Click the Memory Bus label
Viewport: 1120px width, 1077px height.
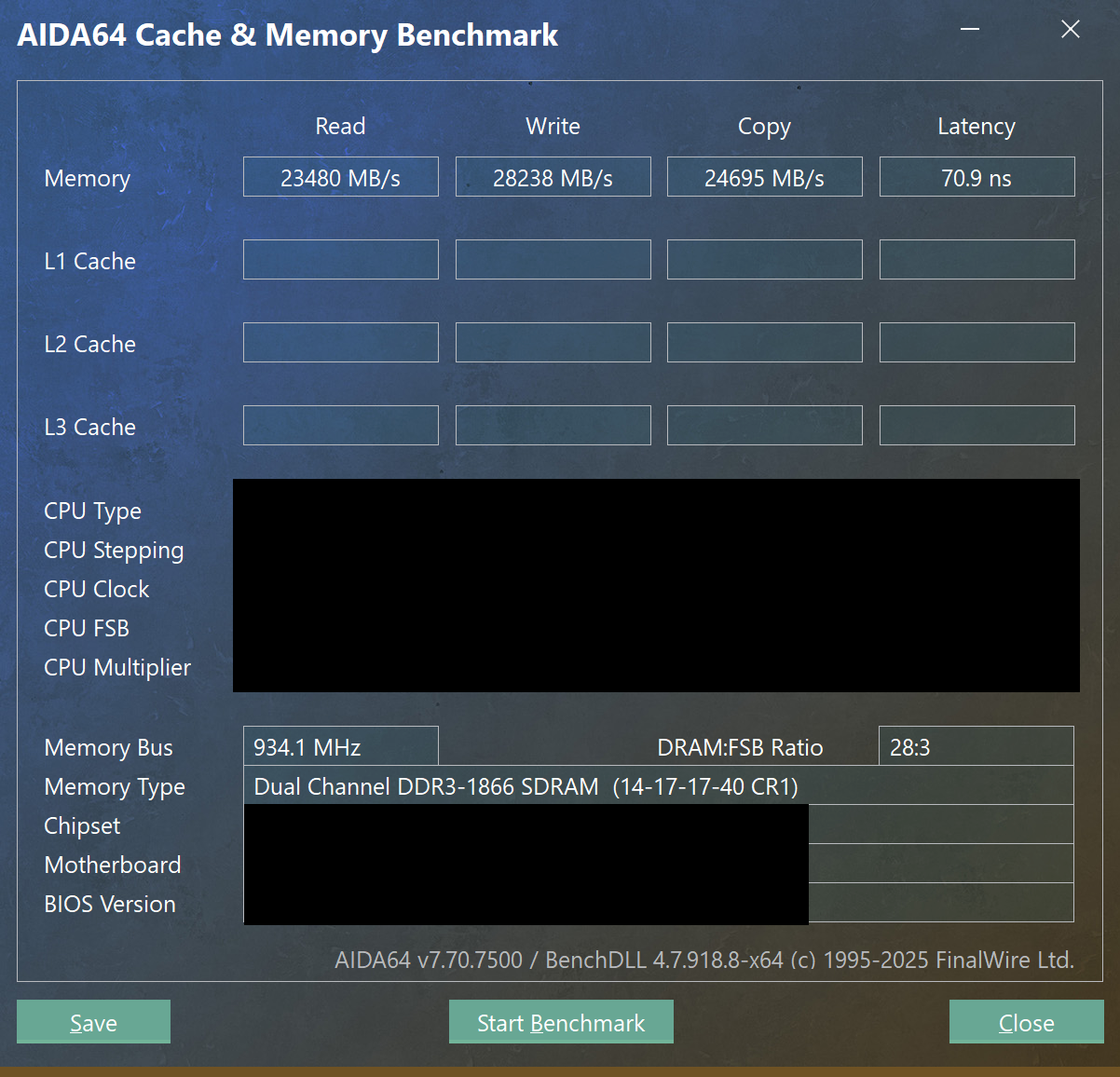(109, 747)
